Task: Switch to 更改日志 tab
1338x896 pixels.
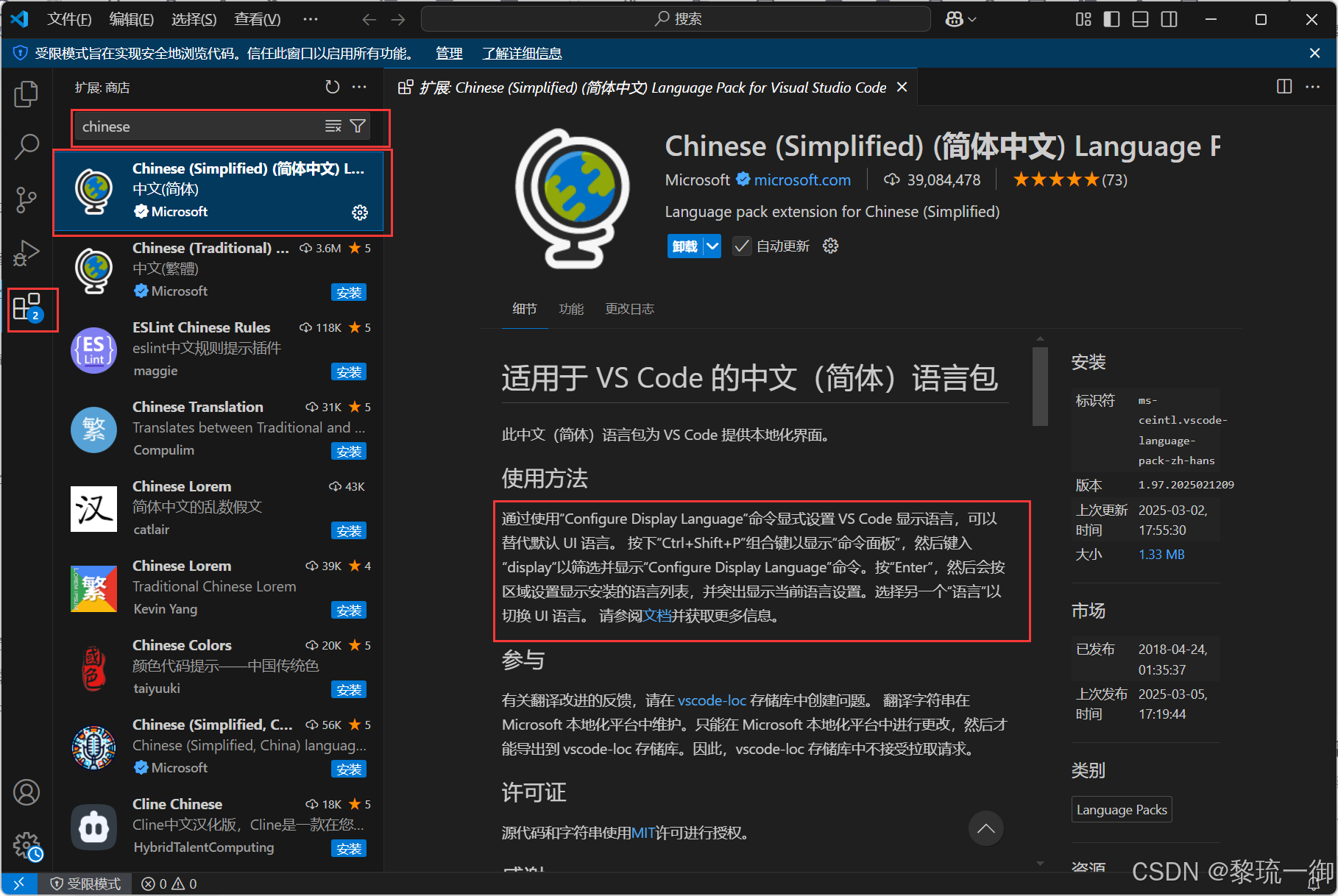Action: 629,309
